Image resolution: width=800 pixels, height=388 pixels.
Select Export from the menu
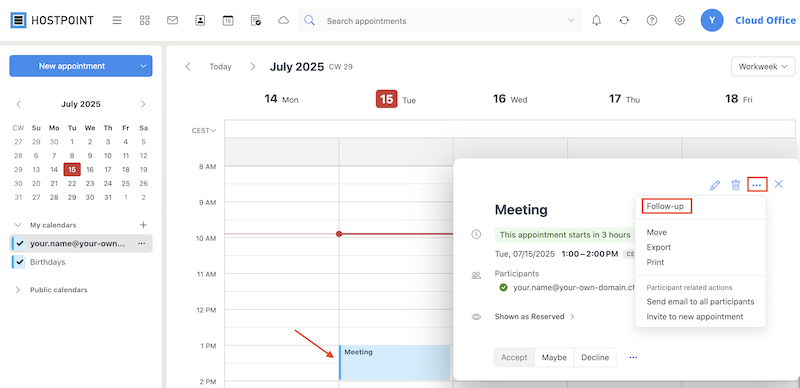(x=659, y=247)
